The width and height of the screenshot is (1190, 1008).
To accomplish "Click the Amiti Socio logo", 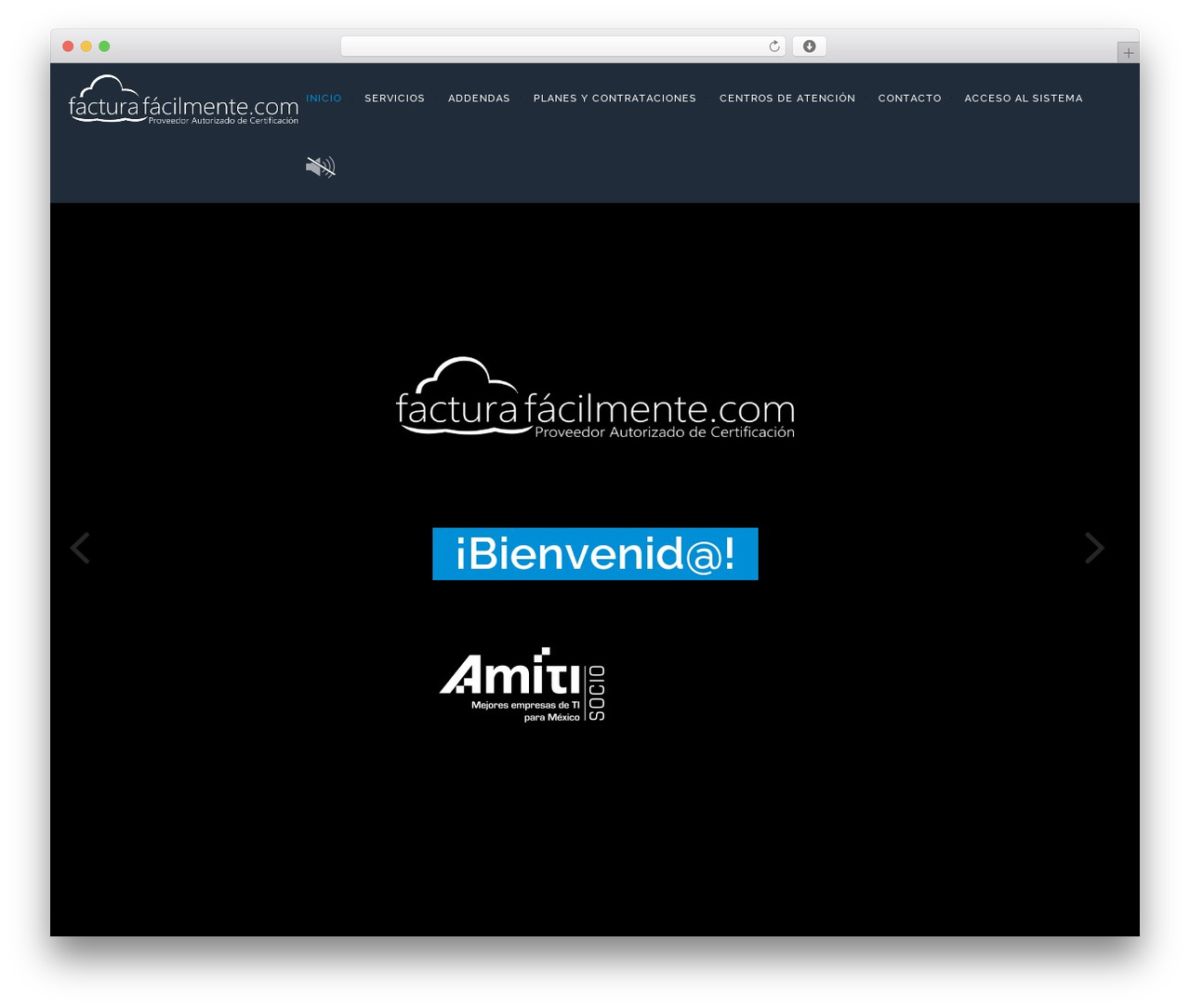I will (x=522, y=684).
